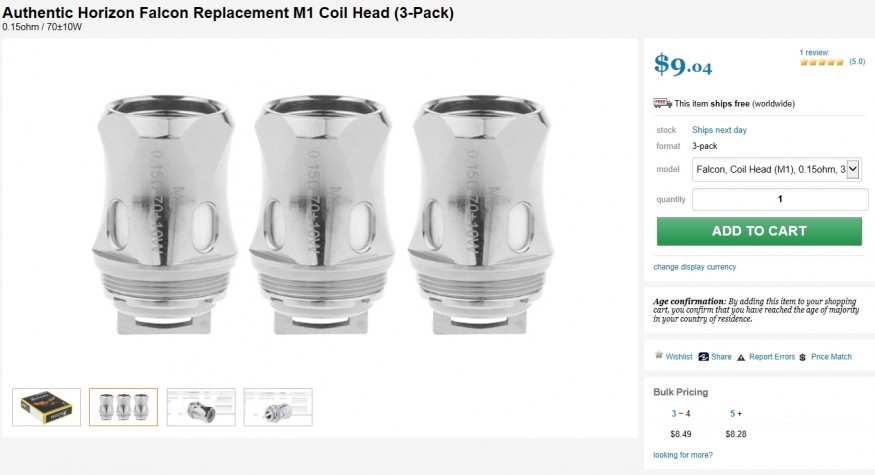875x475 pixels.
Task: Click the Price Match link text
Action: (x=832, y=356)
